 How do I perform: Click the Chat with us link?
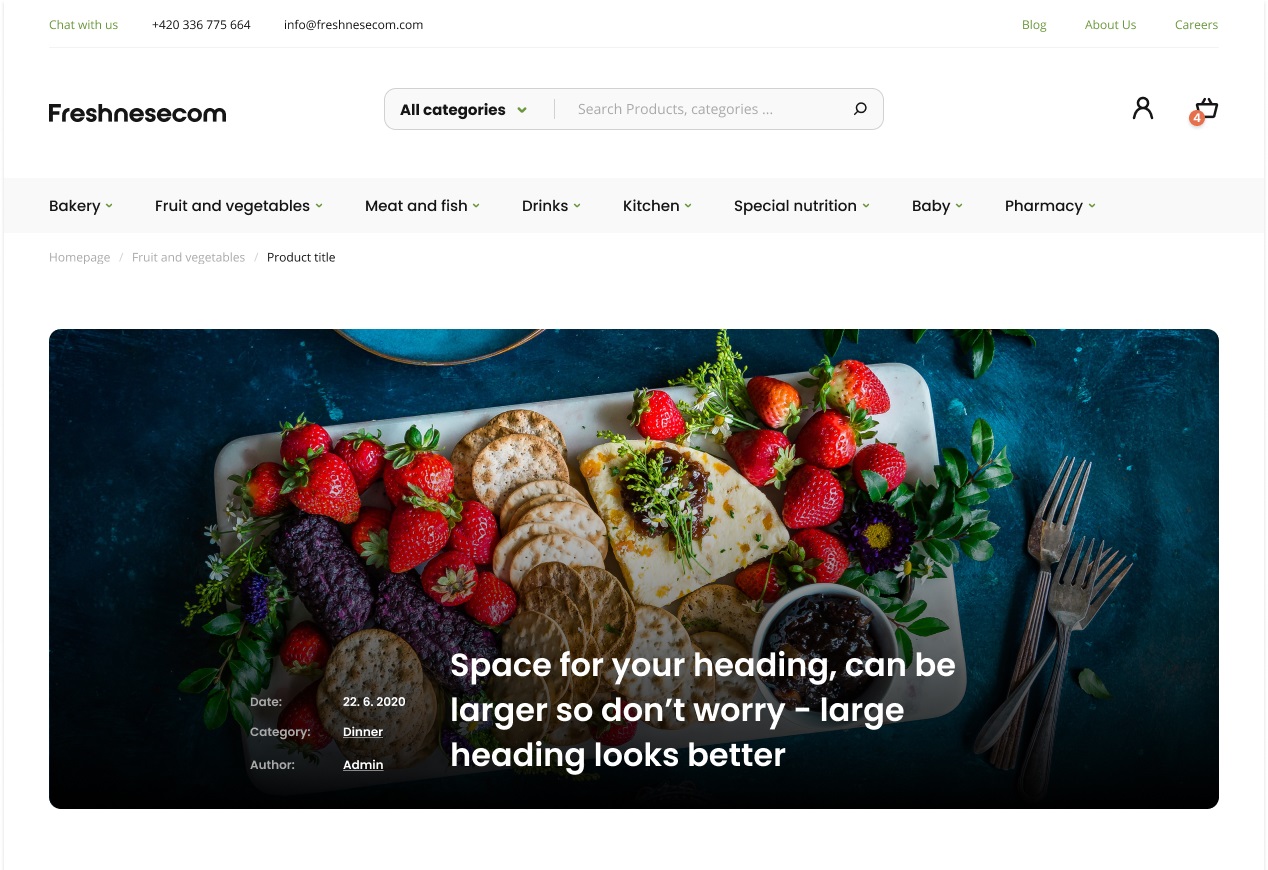coord(83,25)
